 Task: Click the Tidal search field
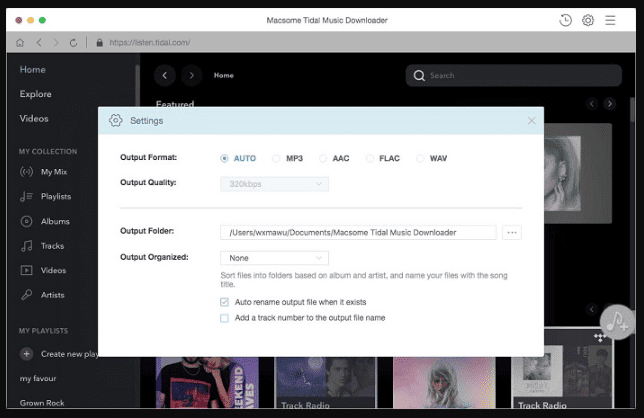click(514, 76)
